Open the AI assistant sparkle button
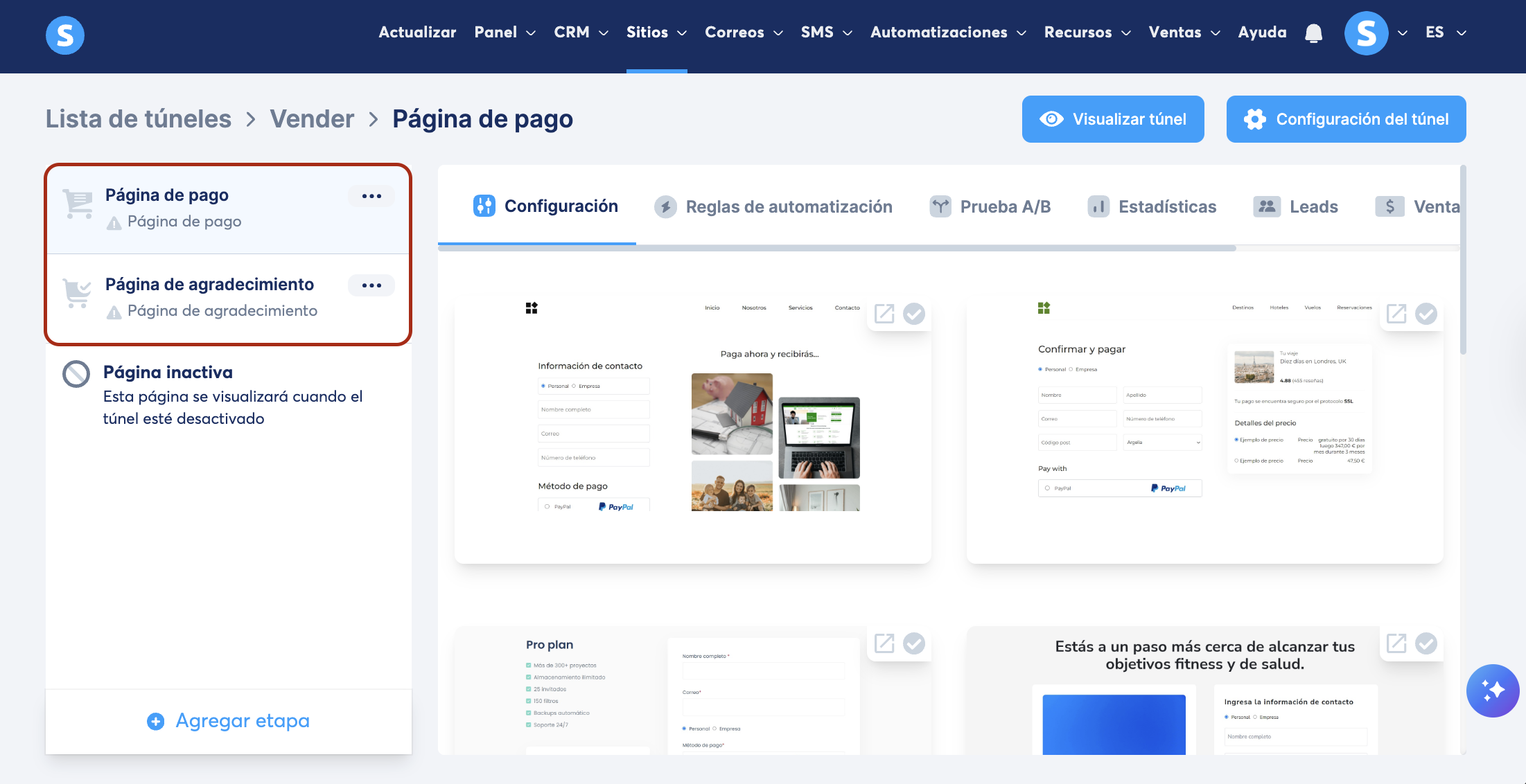Screen dimensions: 1526x784 click(x=1492, y=691)
